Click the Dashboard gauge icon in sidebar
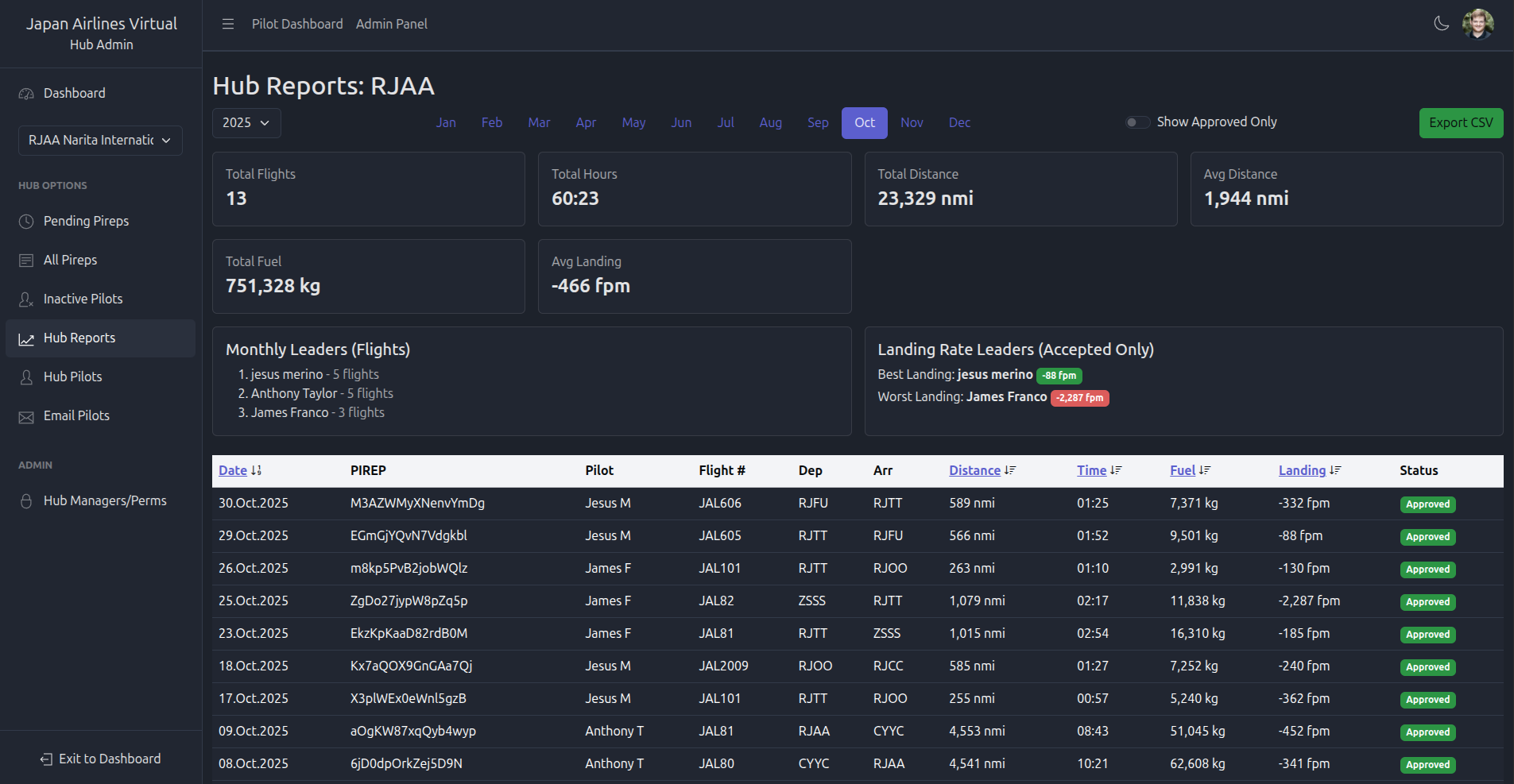Screen dimensions: 1514x784 (x=26, y=94)
